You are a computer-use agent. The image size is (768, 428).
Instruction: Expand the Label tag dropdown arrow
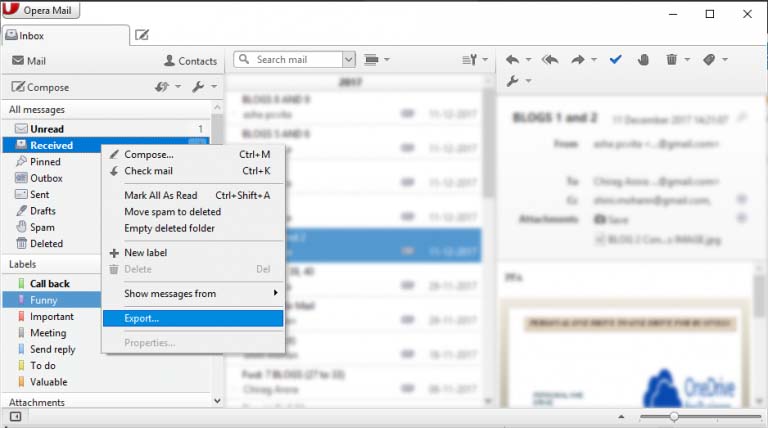tap(725, 60)
